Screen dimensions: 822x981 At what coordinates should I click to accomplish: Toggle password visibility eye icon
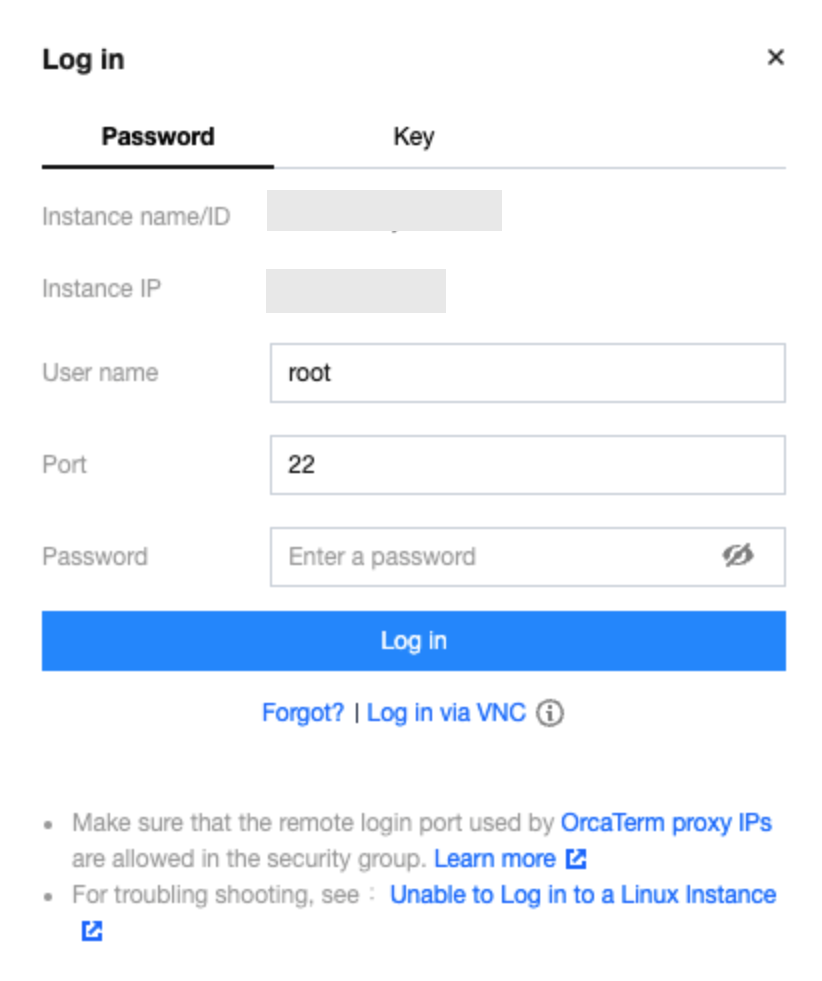point(738,556)
